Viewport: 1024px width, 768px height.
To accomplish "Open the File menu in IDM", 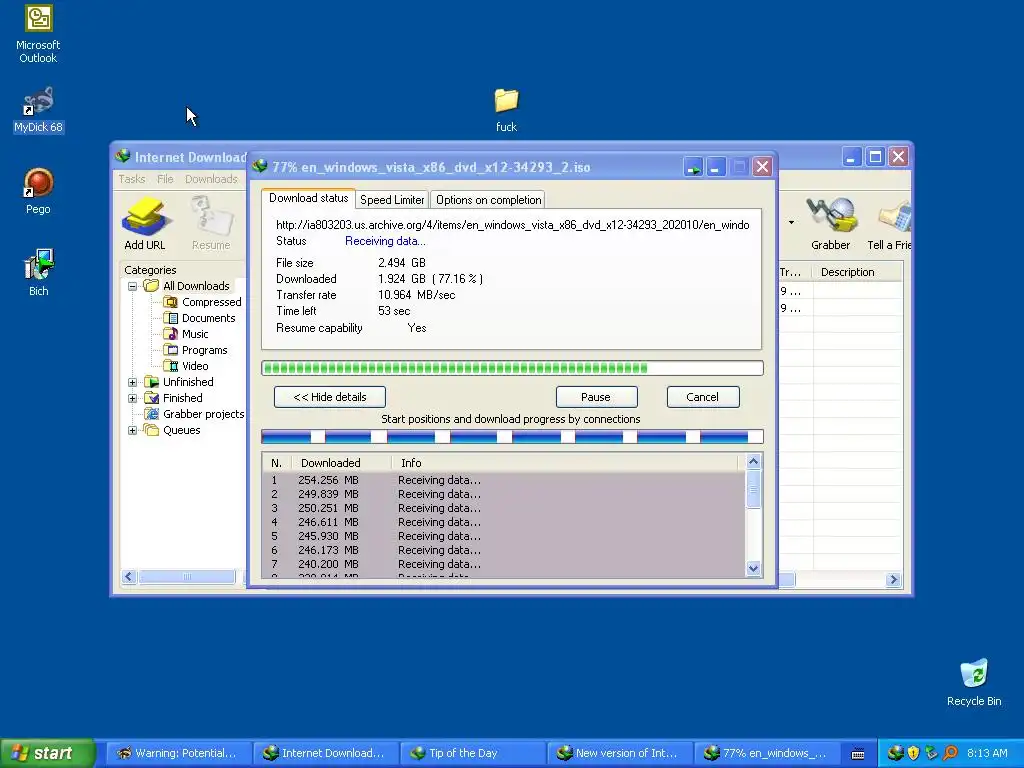I will (x=165, y=179).
